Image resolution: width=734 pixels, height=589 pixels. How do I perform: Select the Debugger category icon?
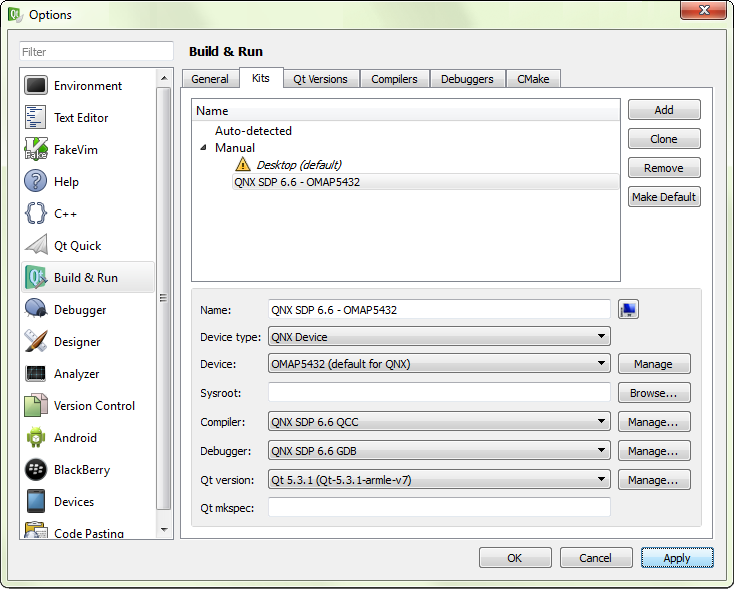coord(37,310)
